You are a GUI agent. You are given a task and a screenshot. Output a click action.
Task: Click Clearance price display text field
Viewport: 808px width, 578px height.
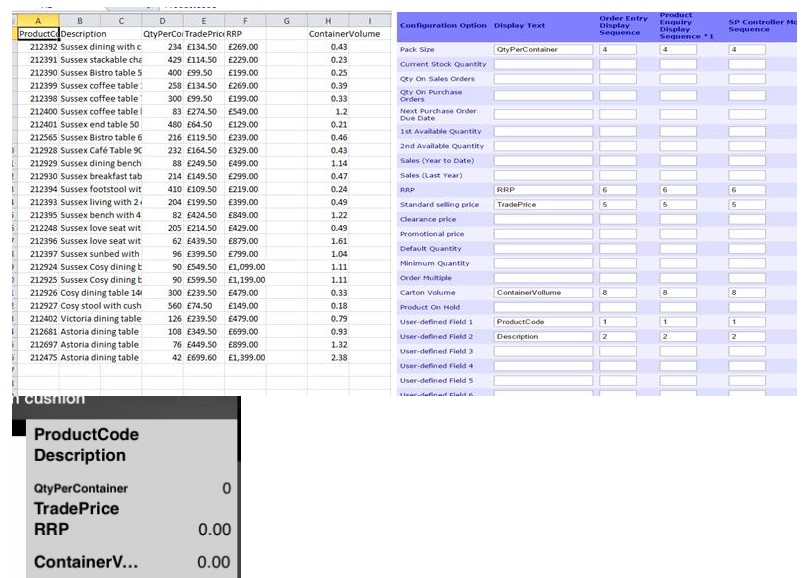coord(543,219)
